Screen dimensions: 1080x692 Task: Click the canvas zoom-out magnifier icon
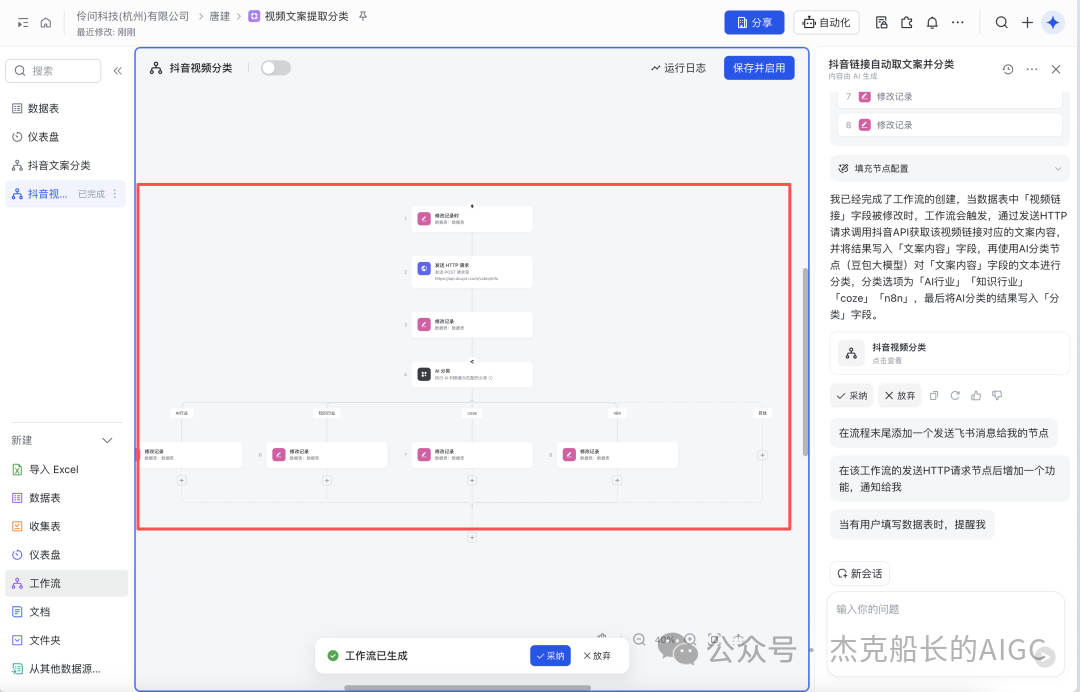639,640
